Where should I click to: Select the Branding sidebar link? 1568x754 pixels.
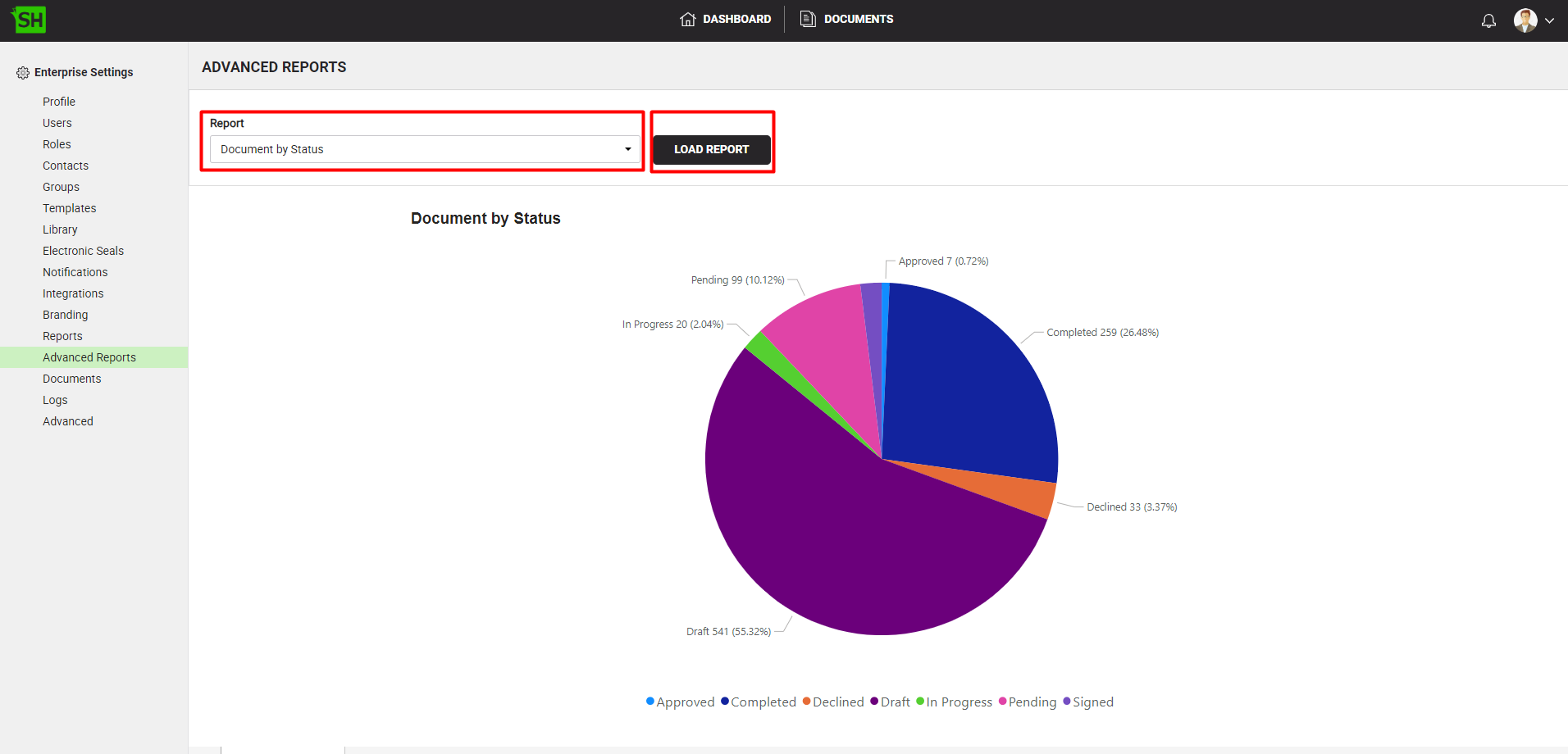65,315
